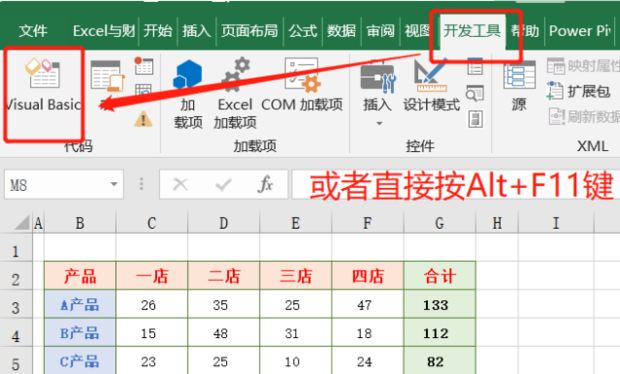Select the A产品 cell
Viewport: 620px width, 374px height.
80,305
